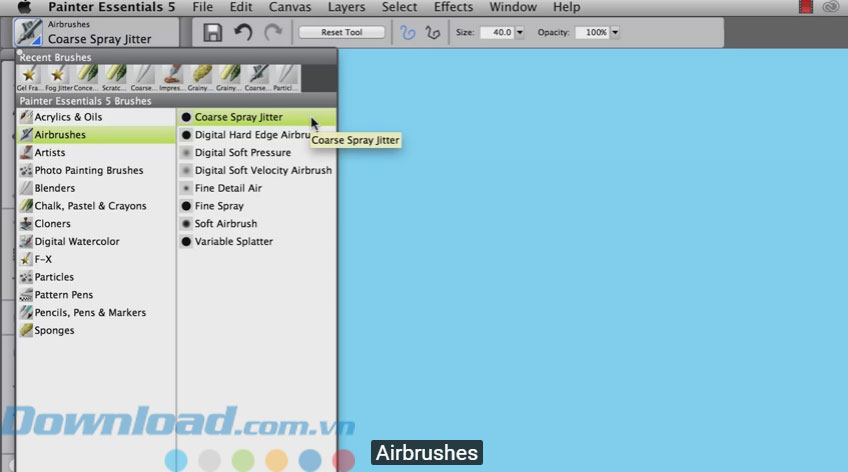This screenshot has width=848, height=472.
Task: Open the Window menu
Action: pos(513,7)
